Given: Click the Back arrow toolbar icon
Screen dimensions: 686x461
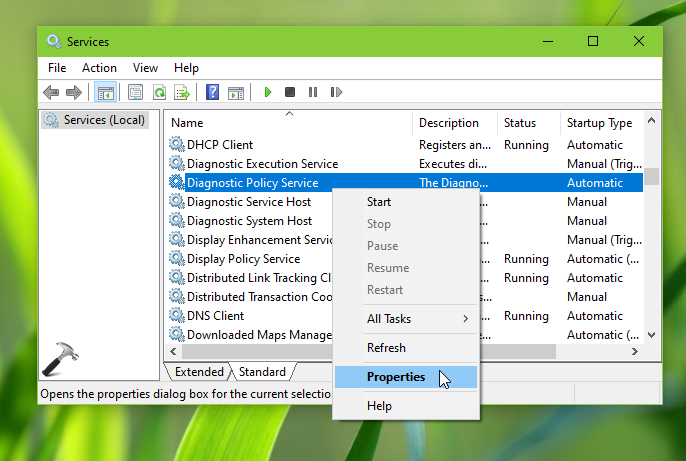Looking at the screenshot, I should click(x=51, y=92).
